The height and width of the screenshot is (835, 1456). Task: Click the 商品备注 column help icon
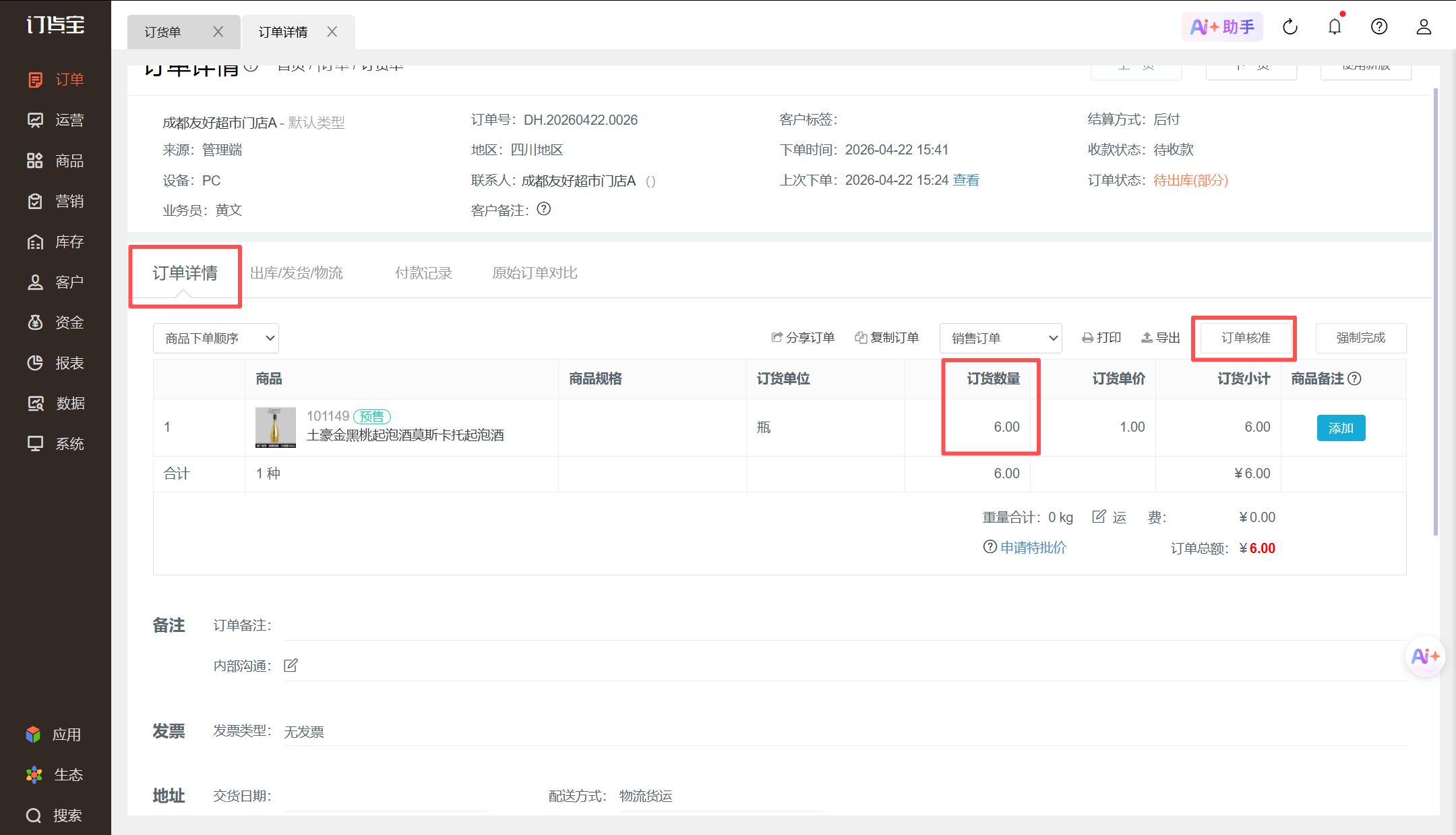[x=1354, y=379]
